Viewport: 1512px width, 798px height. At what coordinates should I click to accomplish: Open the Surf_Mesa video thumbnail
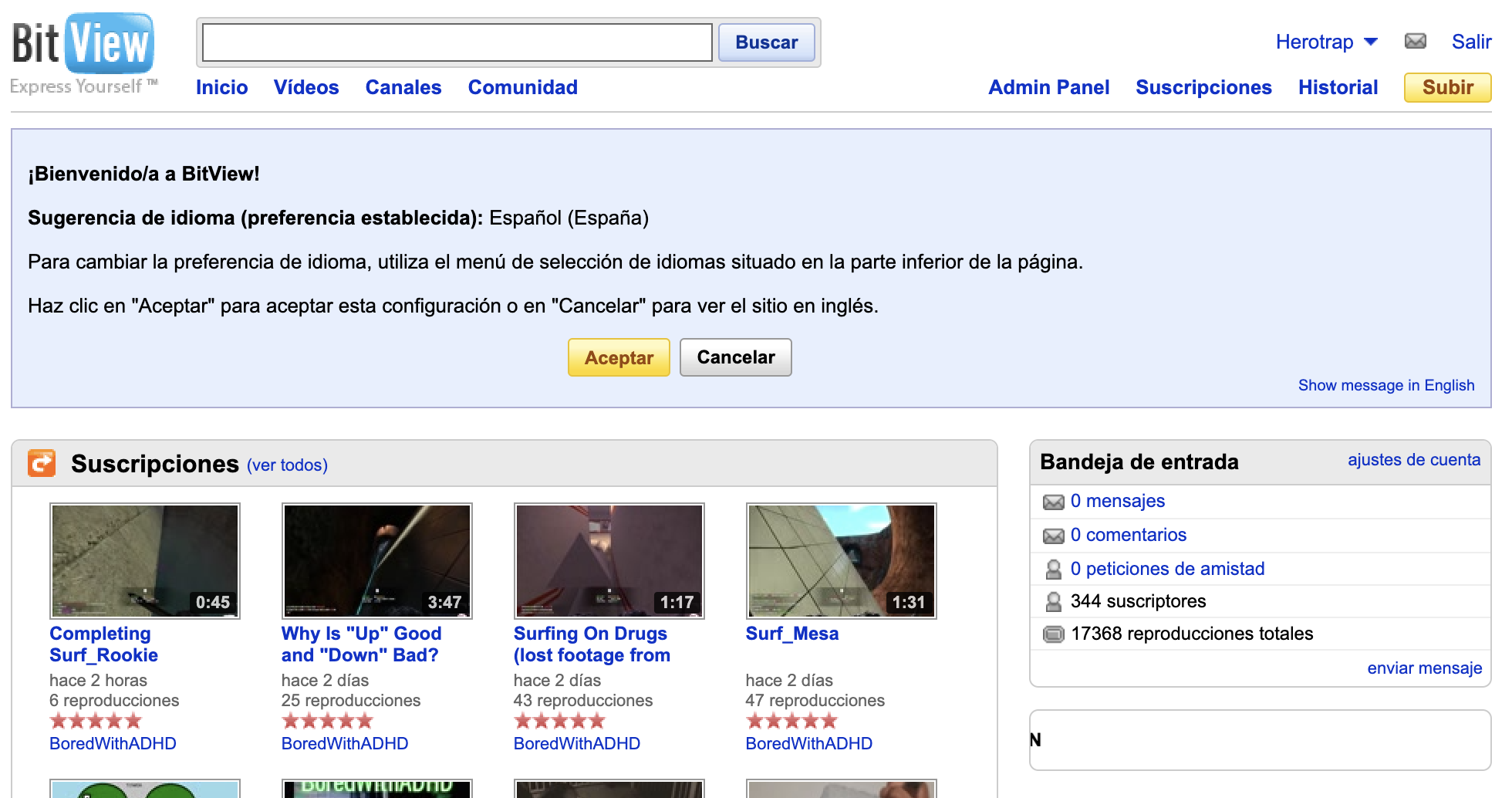[x=841, y=560]
